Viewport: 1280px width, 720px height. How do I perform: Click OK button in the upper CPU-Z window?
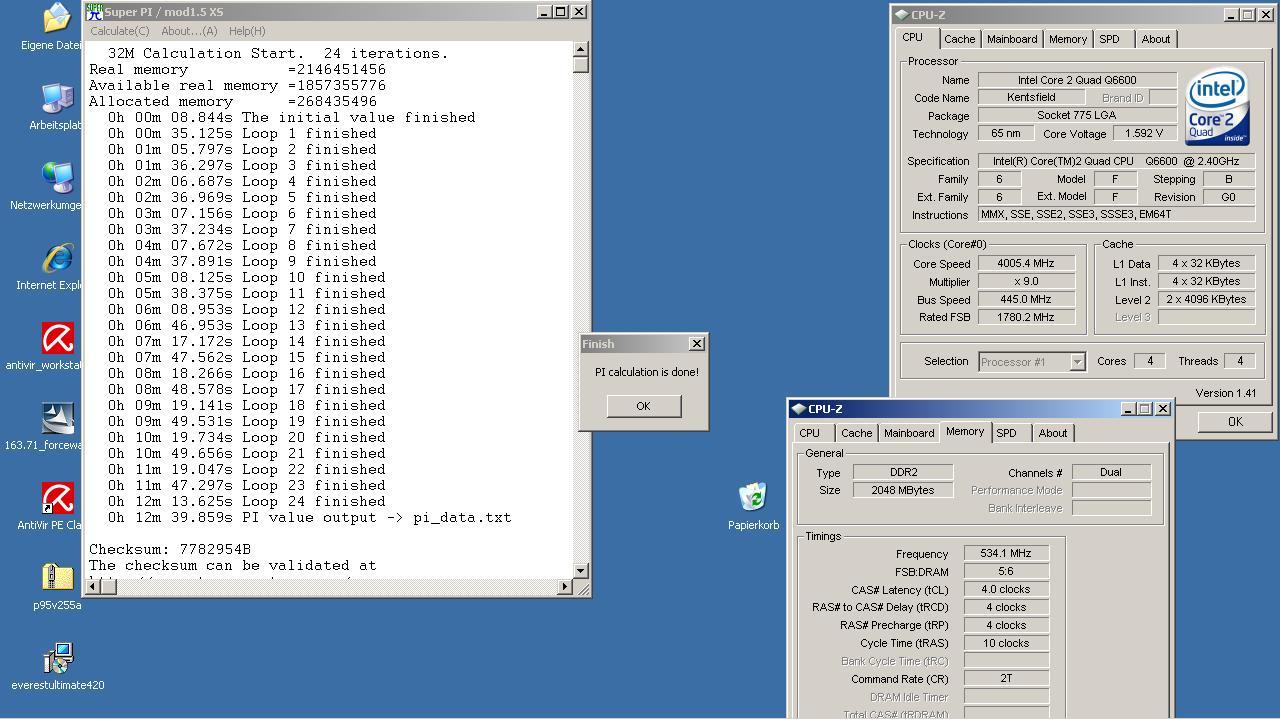click(1235, 421)
